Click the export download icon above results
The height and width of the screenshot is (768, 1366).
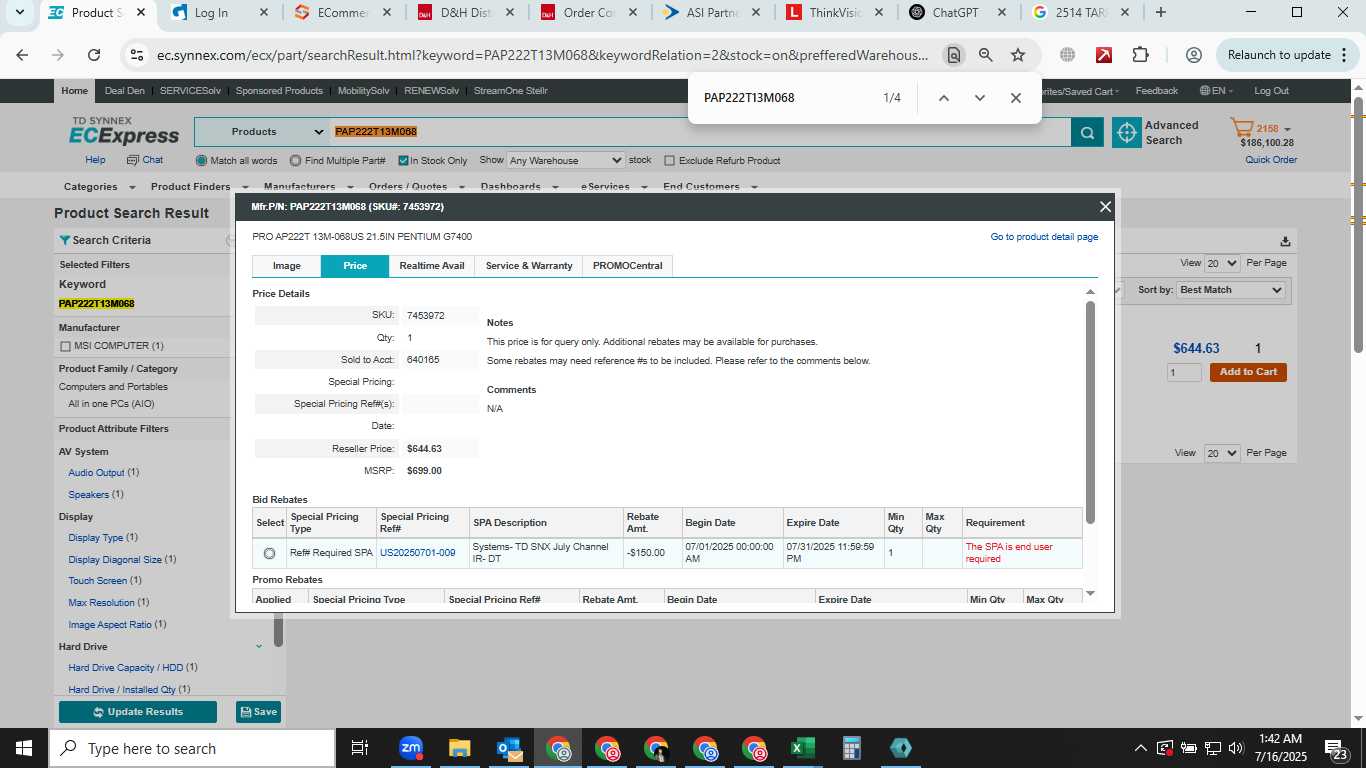coord(1285,241)
